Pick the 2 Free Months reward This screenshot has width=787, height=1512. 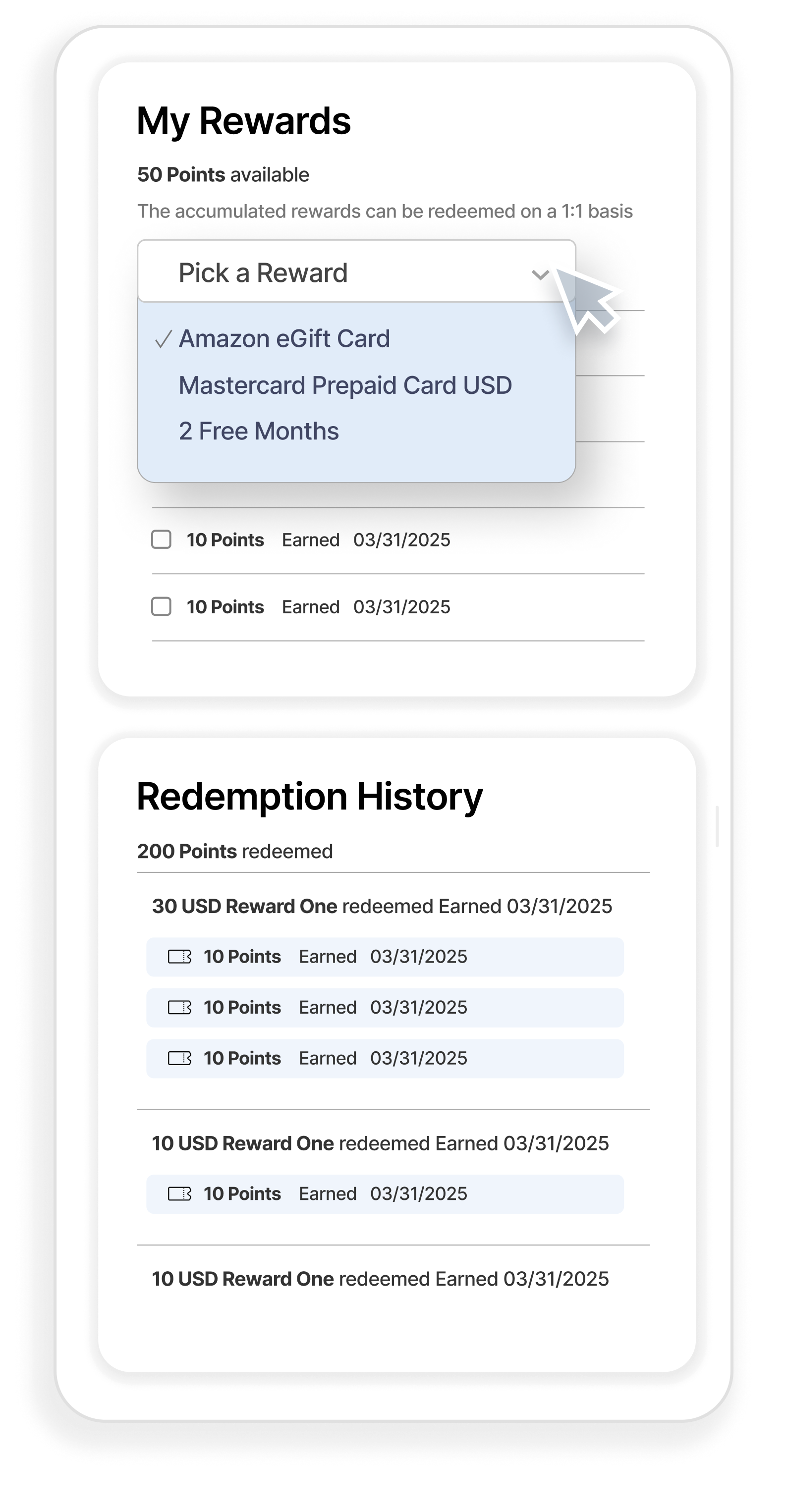point(259,432)
